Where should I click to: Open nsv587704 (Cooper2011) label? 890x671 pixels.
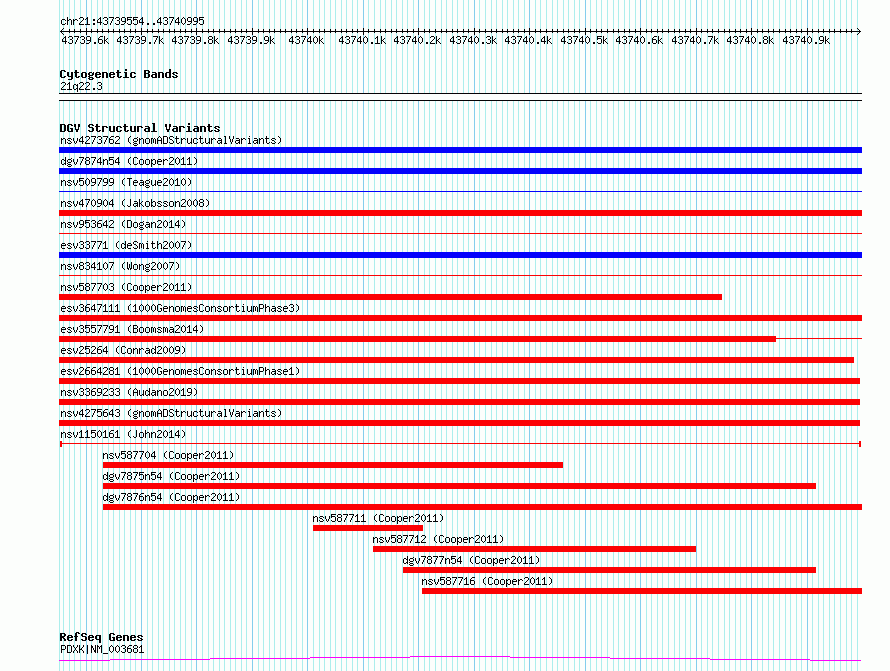(168, 455)
